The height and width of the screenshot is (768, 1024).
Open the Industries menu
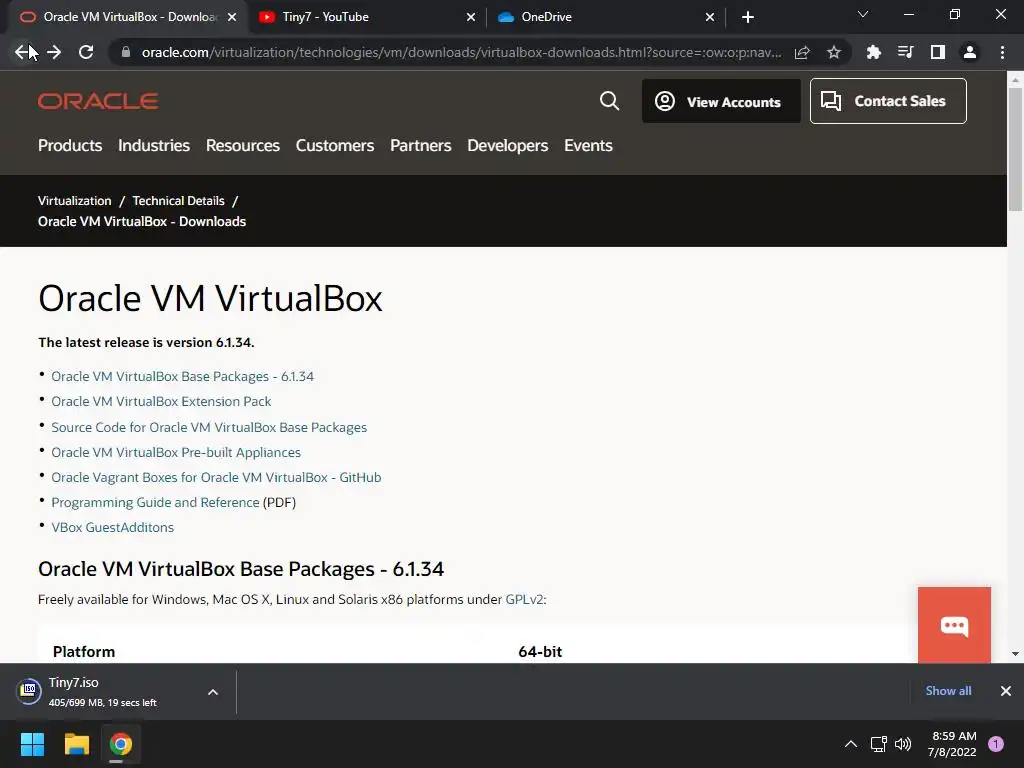point(154,146)
